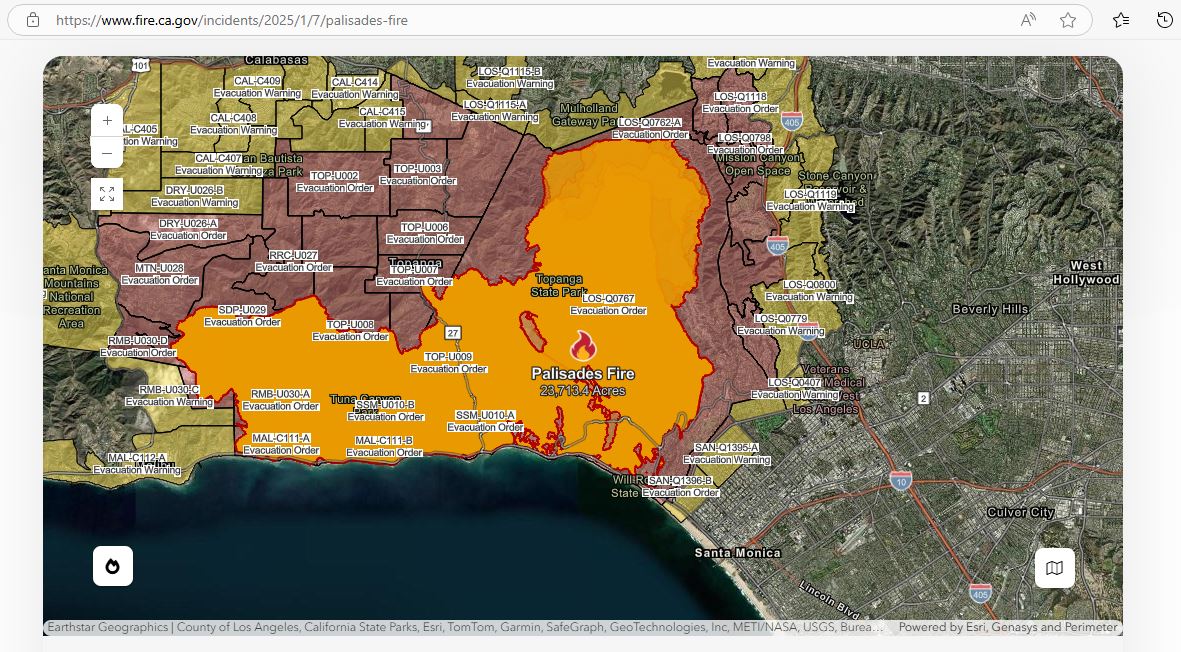Select zone LOS-Q1119 Evacuation Warning
Image resolution: width=1181 pixels, height=652 pixels.
point(810,200)
